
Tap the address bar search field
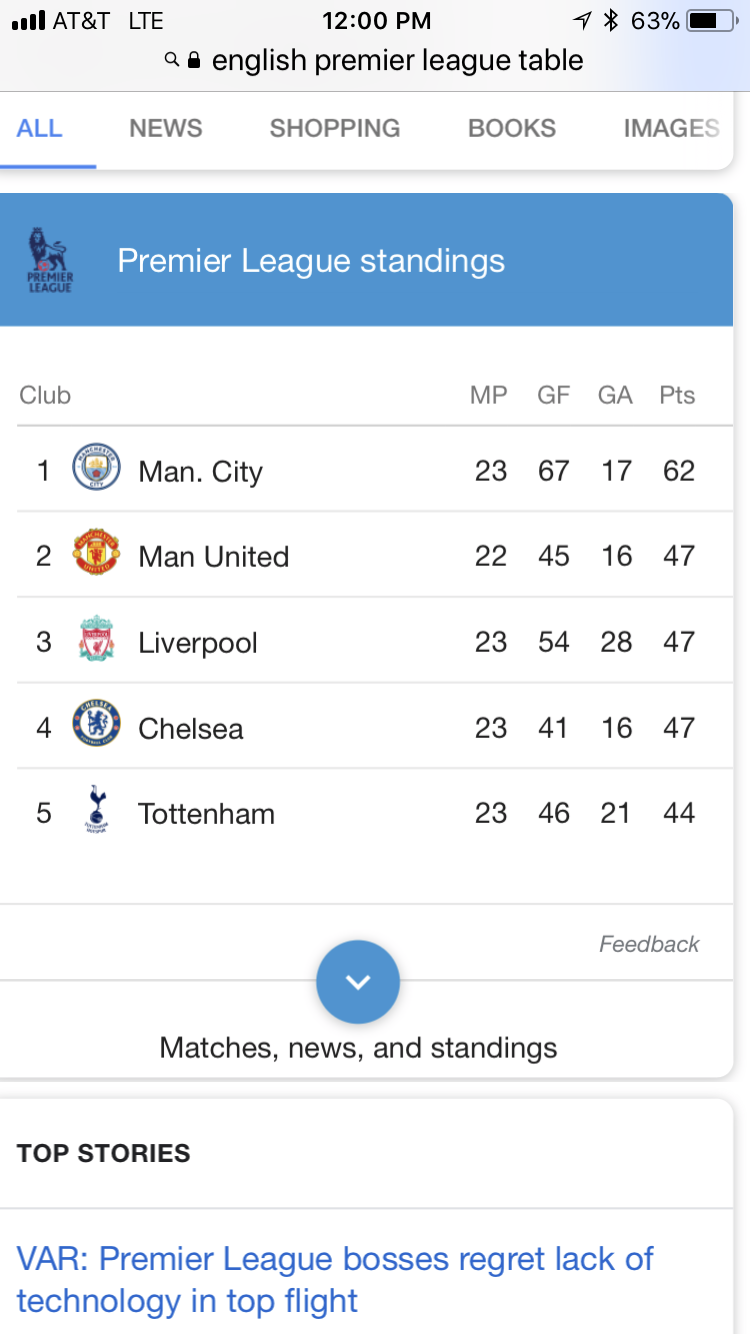(x=396, y=61)
